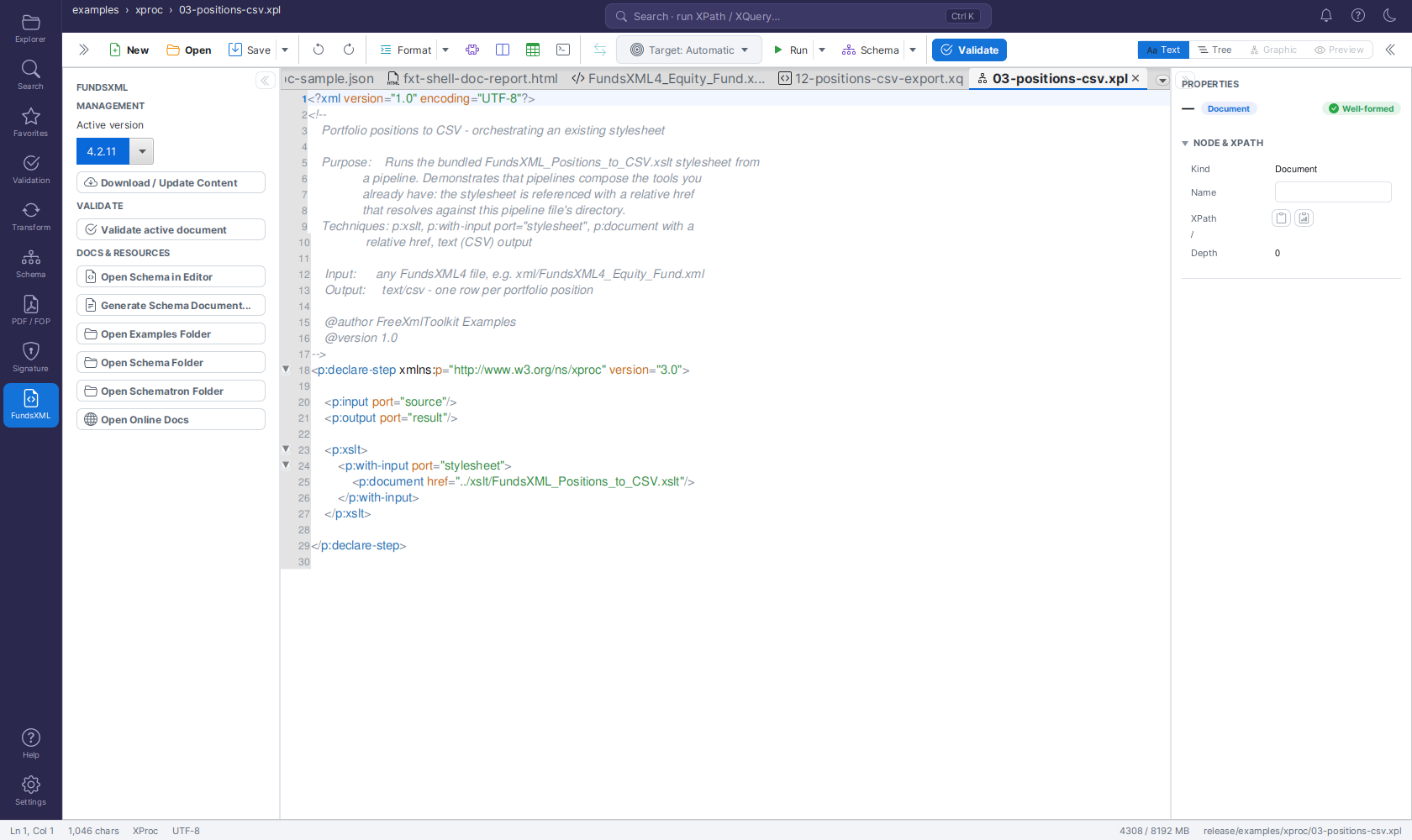
Task: Click the Format button
Action: pyautogui.click(x=406, y=50)
